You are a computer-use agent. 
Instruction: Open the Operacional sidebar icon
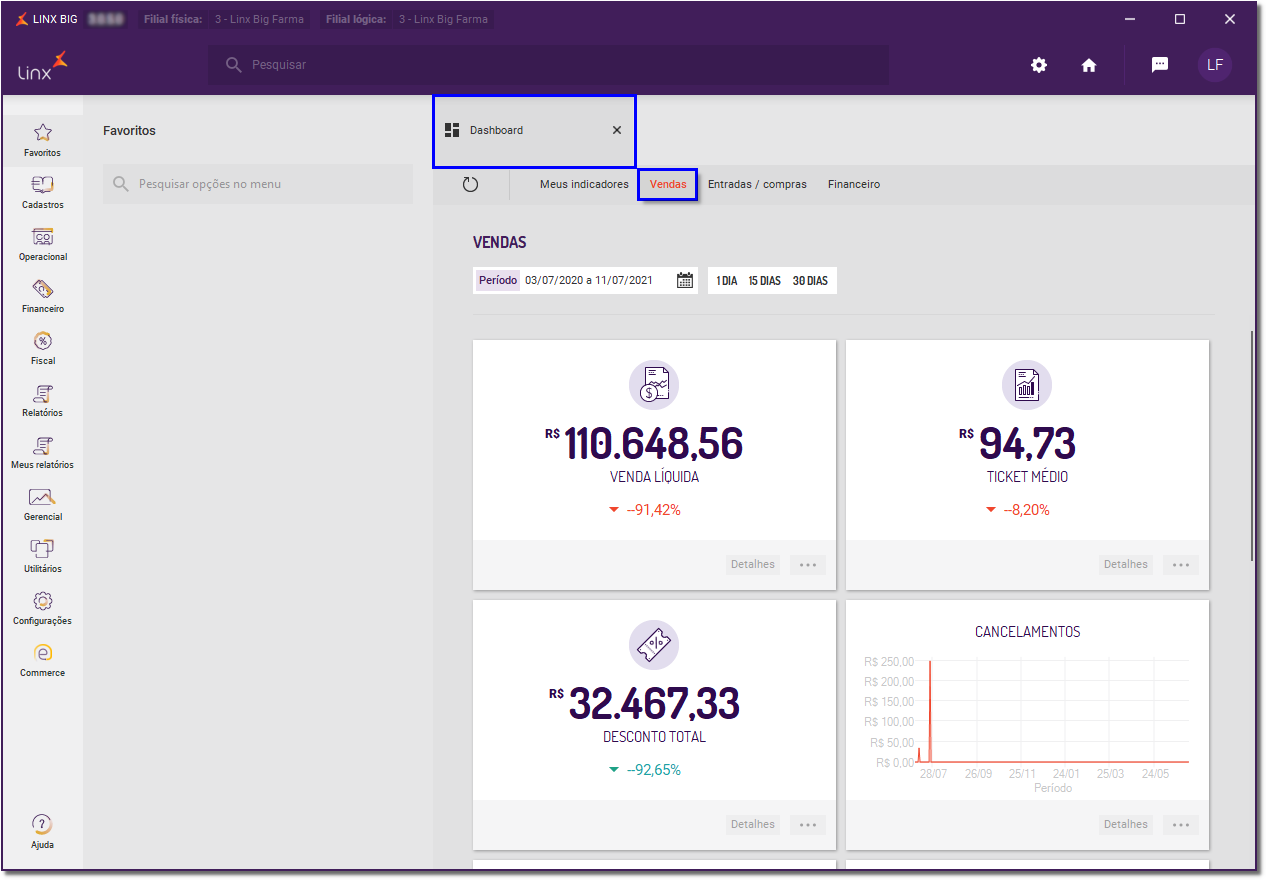(43, 237)
